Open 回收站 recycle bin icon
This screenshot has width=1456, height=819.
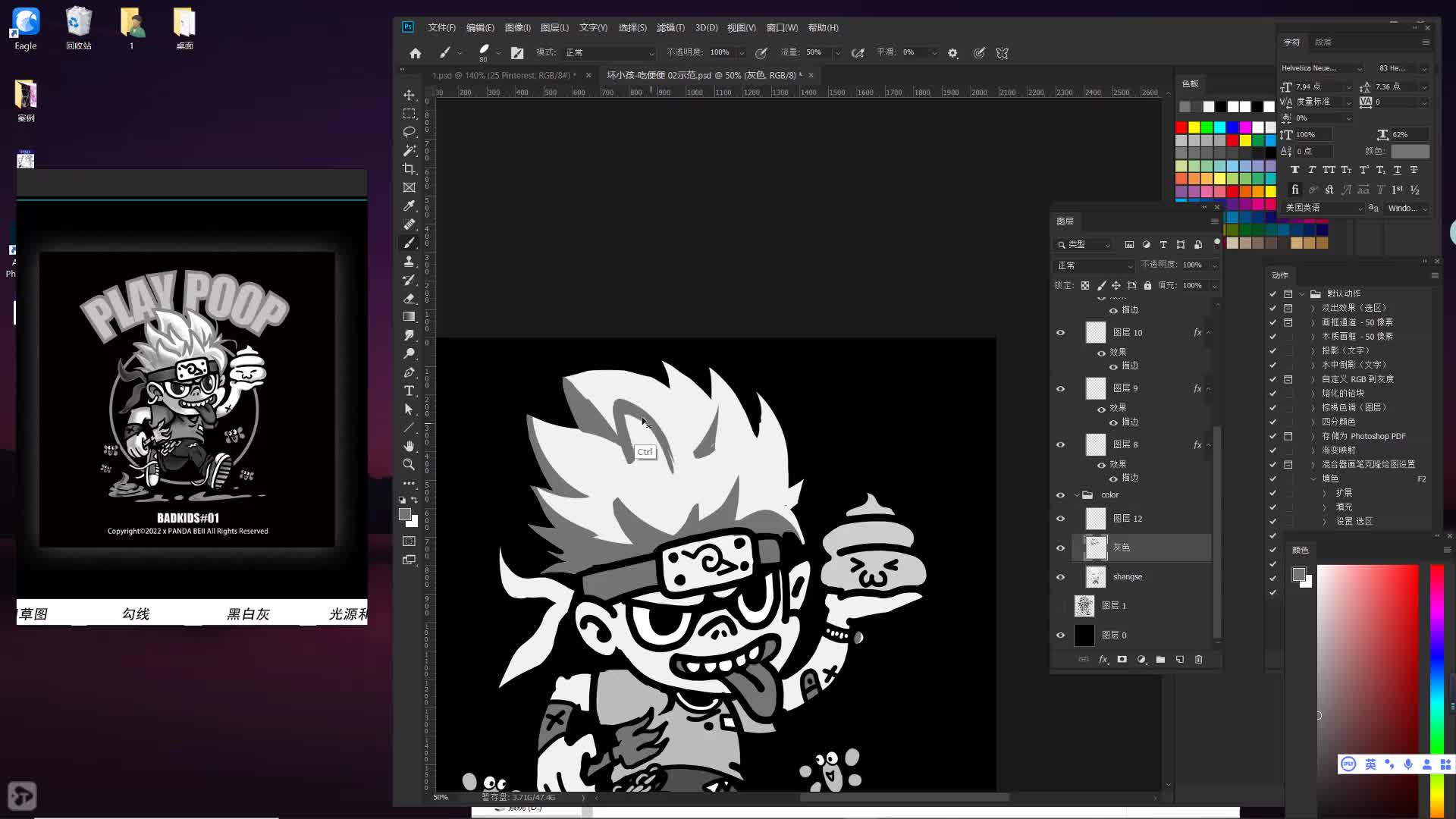78,29
